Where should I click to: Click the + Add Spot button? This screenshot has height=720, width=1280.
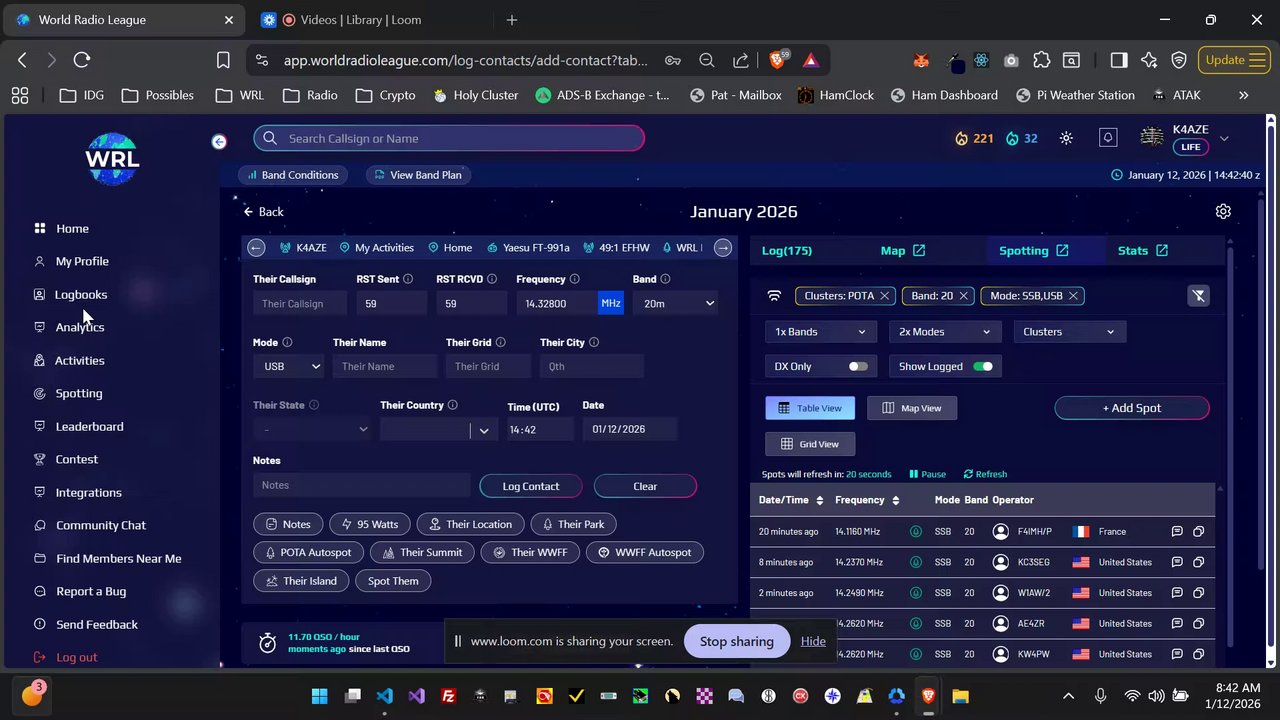pyautogui.click(x=1132, y=408)
